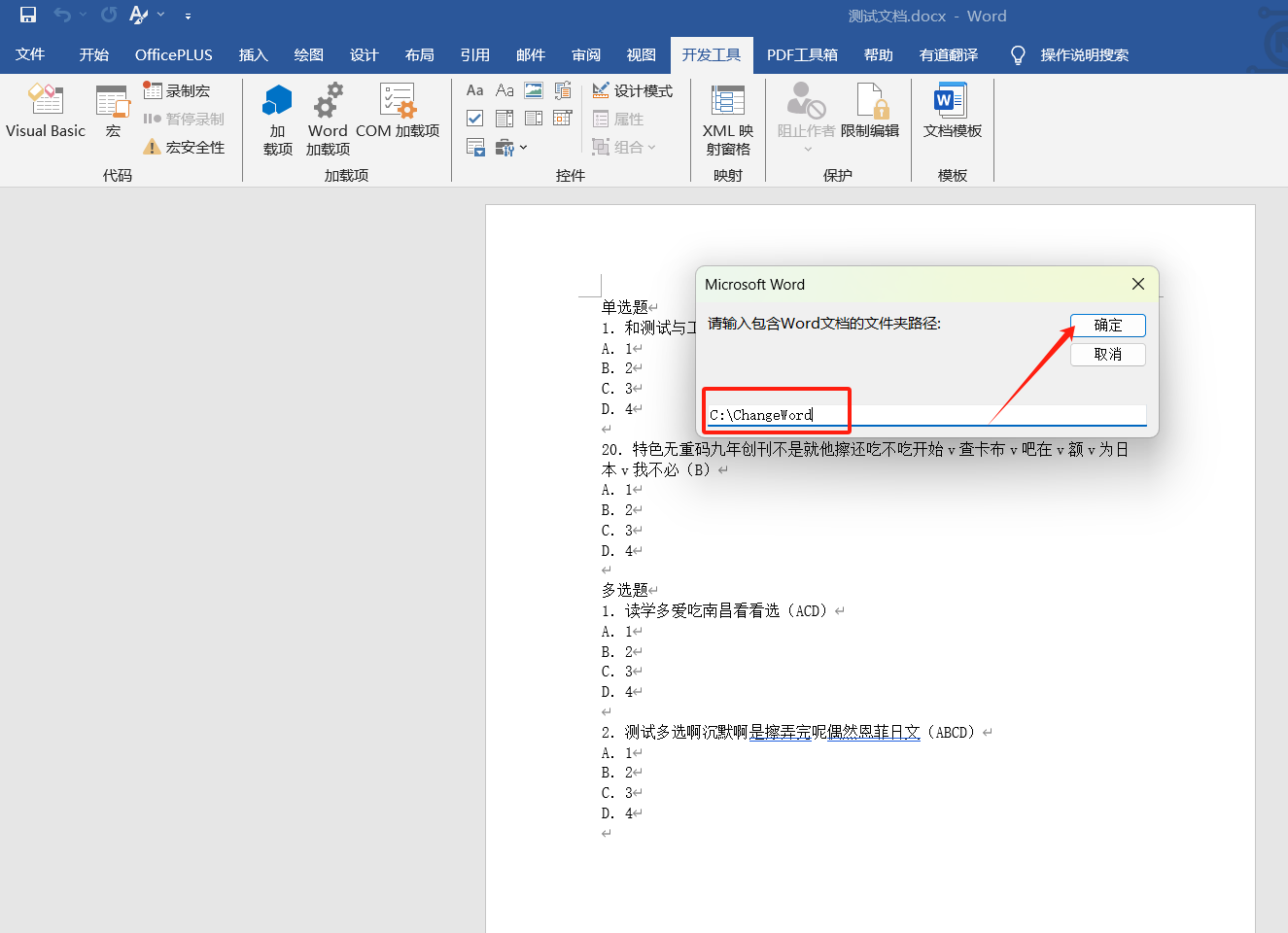
Task: Insert a check box content control
Action: [474, 119]
